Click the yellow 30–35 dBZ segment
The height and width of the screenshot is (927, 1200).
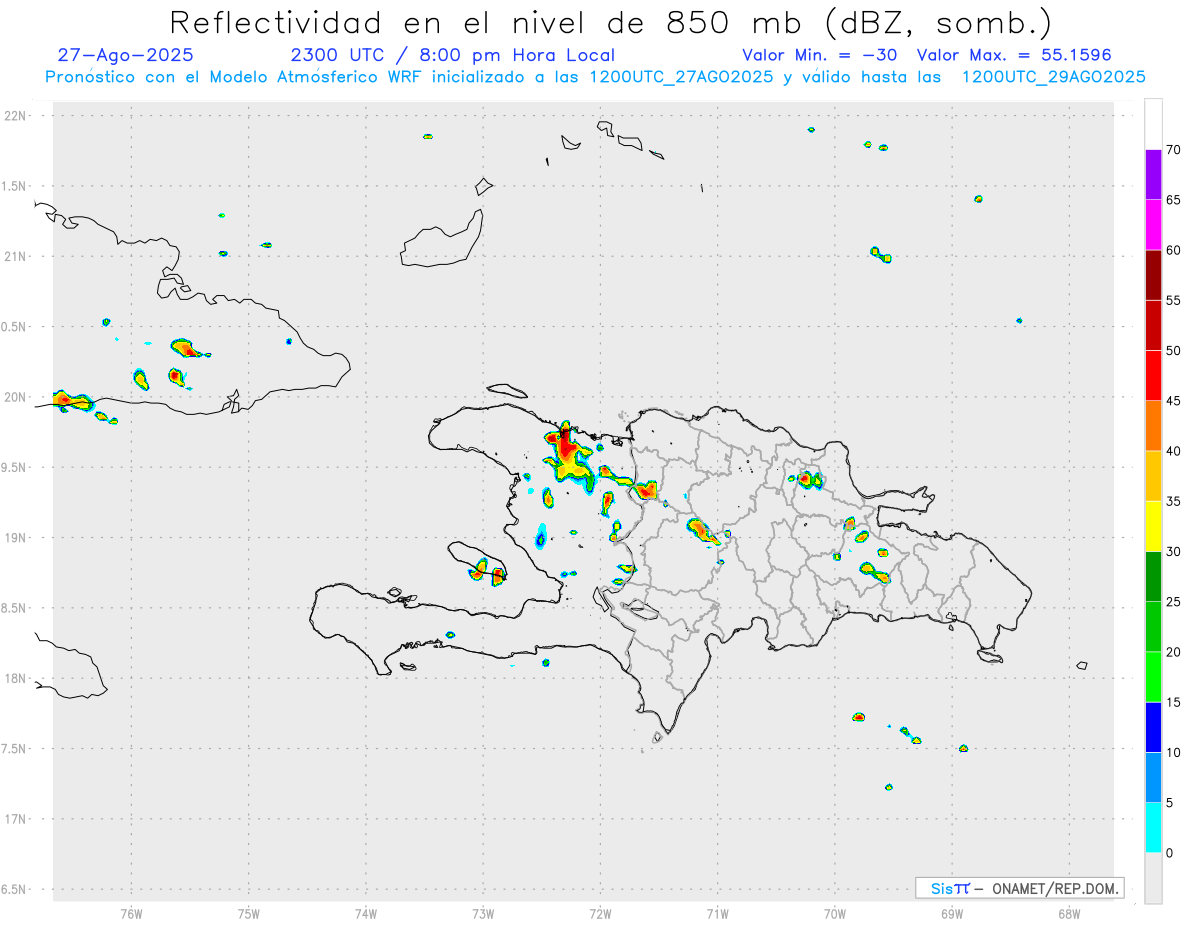(1153, 526)
